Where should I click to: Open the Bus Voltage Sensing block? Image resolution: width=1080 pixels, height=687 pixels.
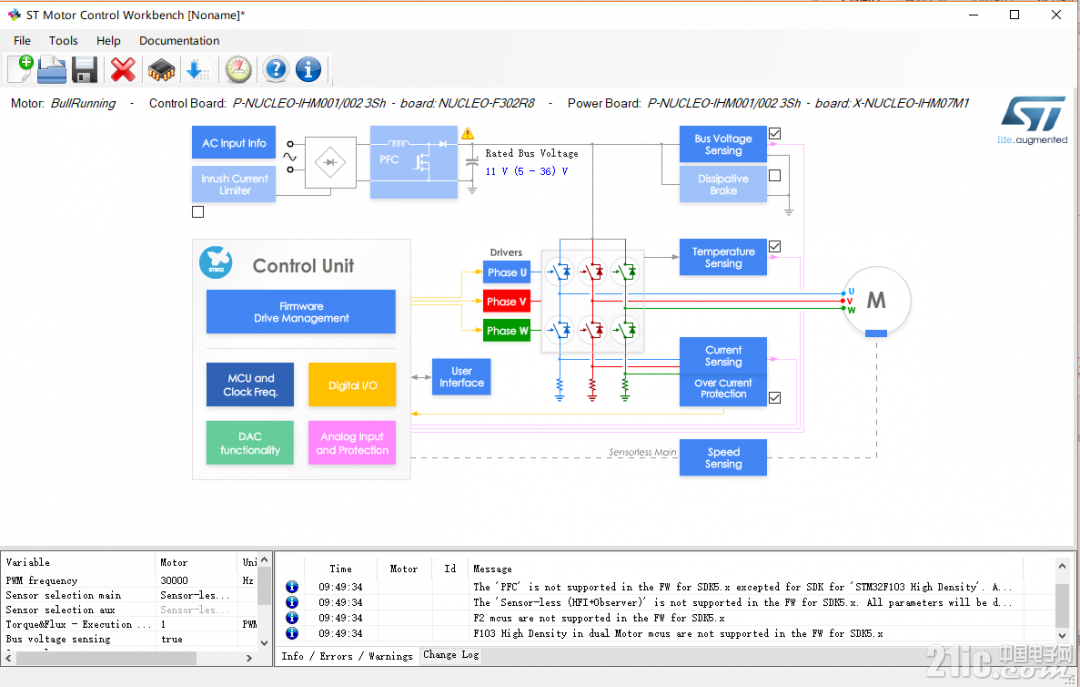point(723,144)
